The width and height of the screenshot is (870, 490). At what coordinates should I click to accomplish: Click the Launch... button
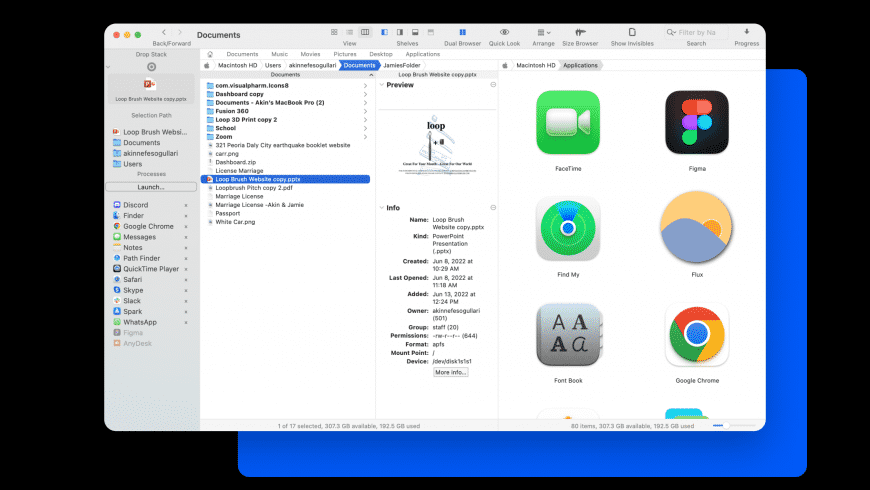coord(151,187)
